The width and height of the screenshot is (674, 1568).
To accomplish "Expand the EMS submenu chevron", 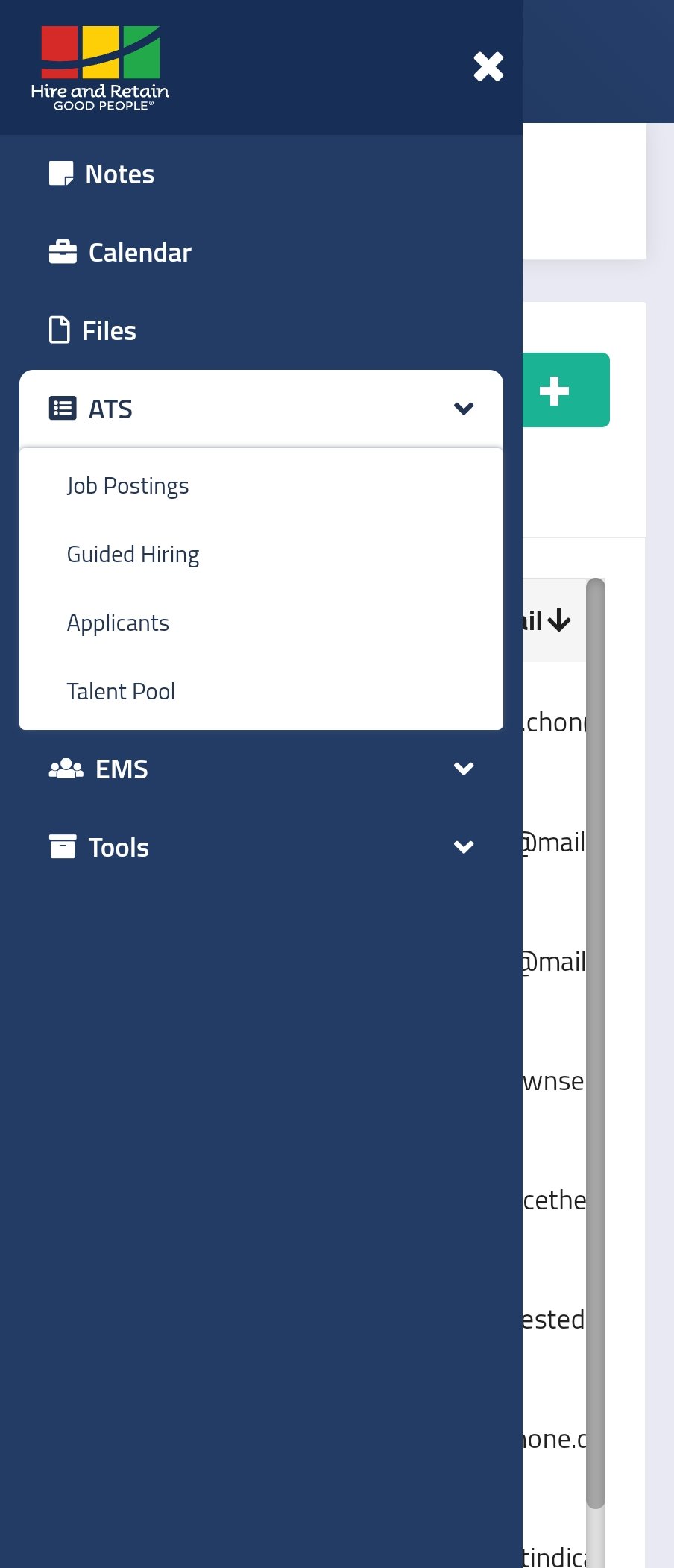I will point(464,769).
